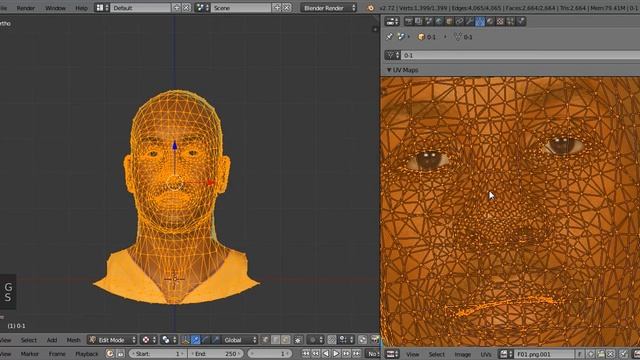Viewport: 640px width, 360px height.
Task: Open timeline Frame menu
Action: [x=57, y=354]
